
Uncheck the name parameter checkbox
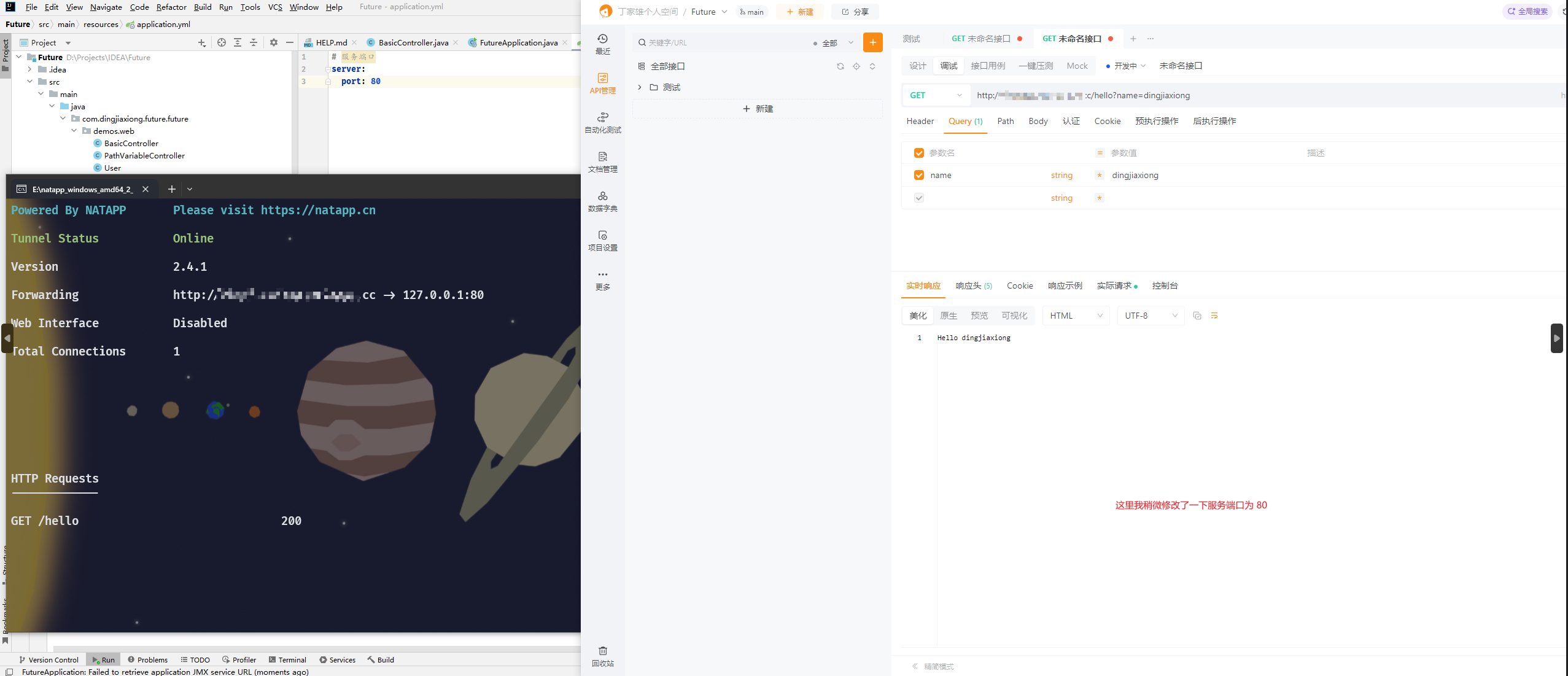pos(918,175)
